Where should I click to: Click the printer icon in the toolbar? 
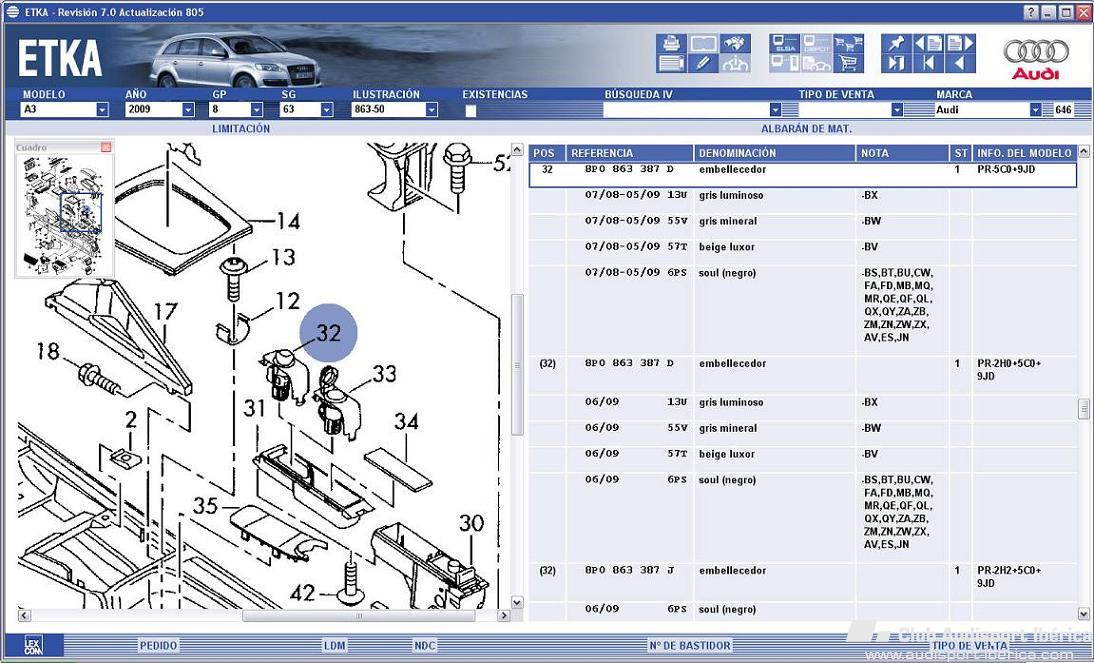(670, 43)
